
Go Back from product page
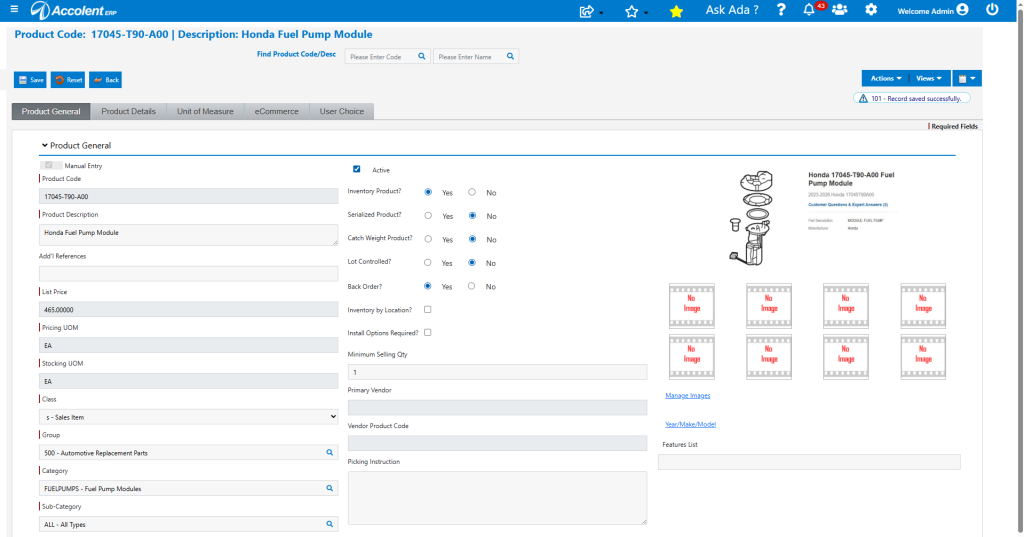tap(106, 80)
